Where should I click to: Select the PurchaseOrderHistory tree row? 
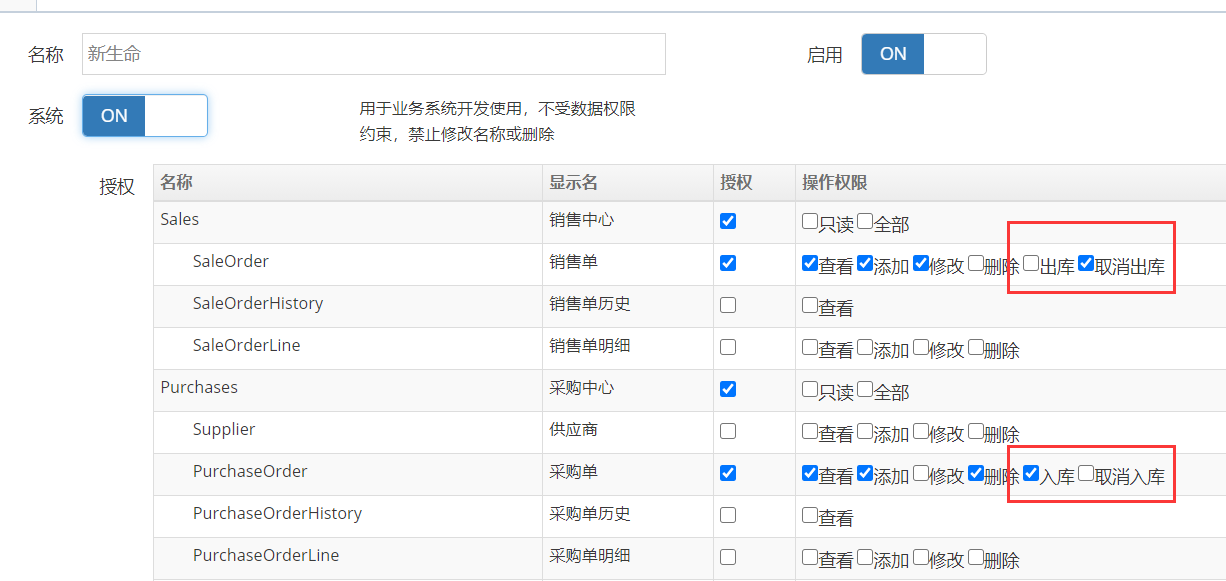pyautogui.click(x=277, y=514)
